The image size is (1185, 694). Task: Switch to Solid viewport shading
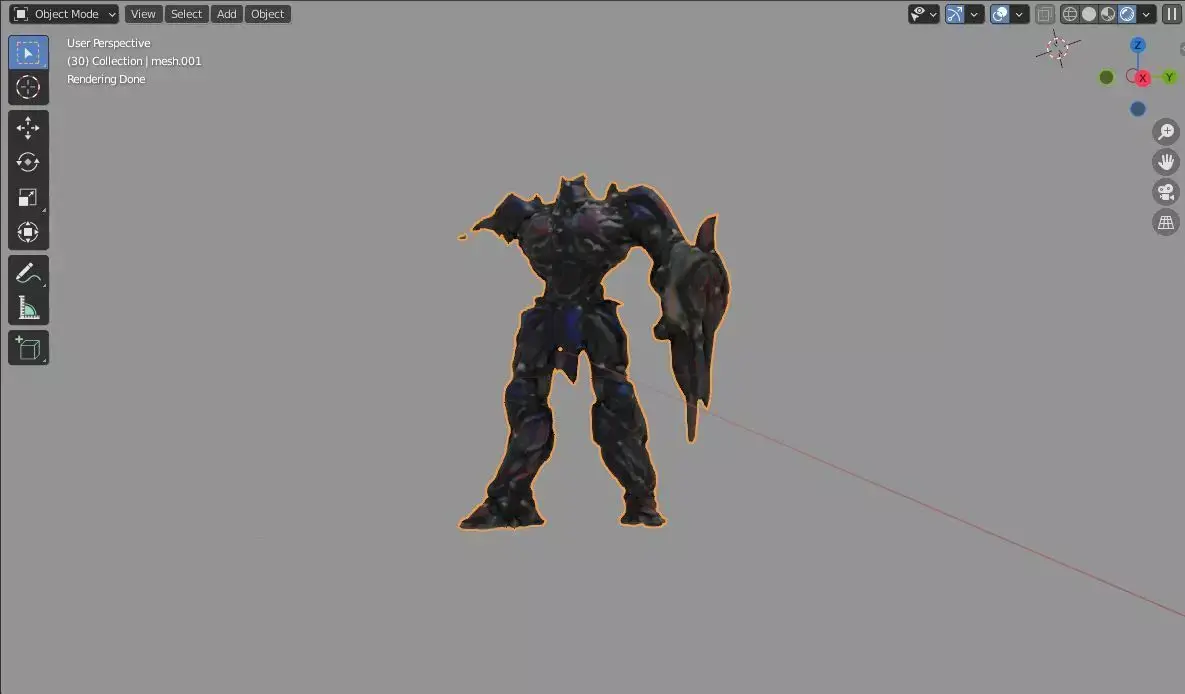(x=1089, y=14)
